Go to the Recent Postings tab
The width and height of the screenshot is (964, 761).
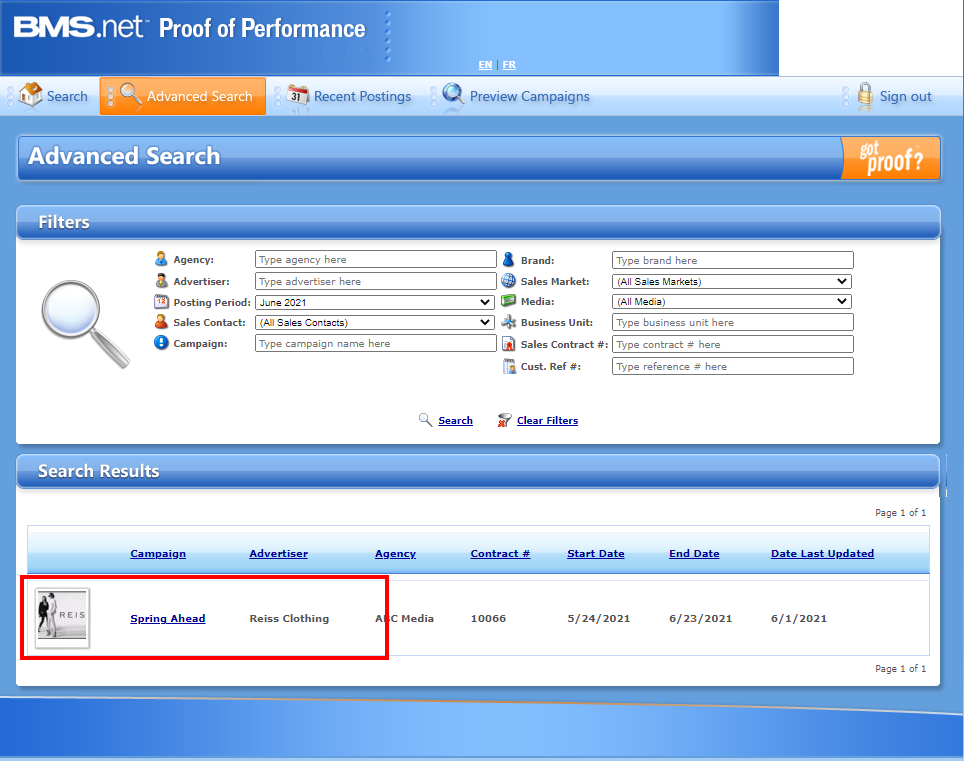coord(362,96)
